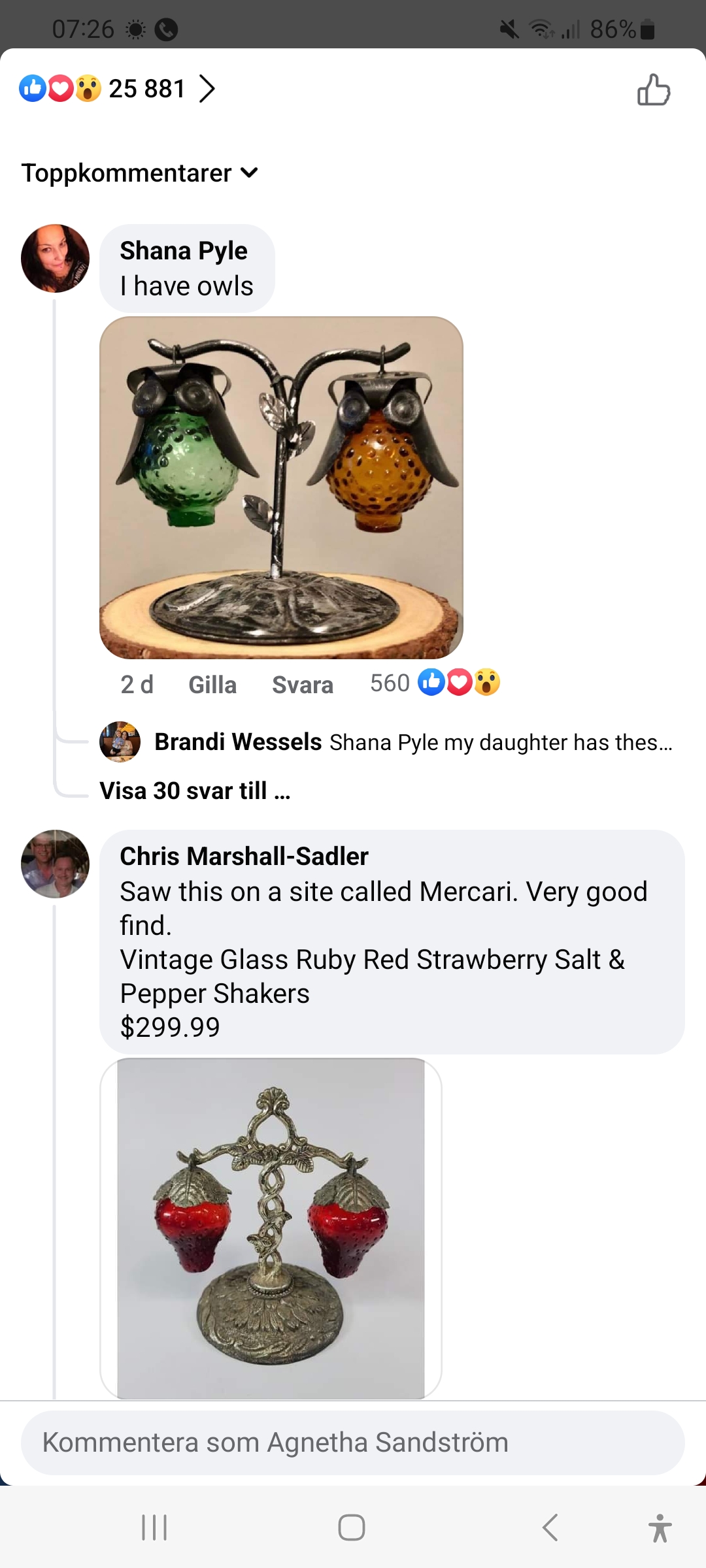Expand Visa 30 svar till replies
706x1568 pixels.
click(195, 791)
